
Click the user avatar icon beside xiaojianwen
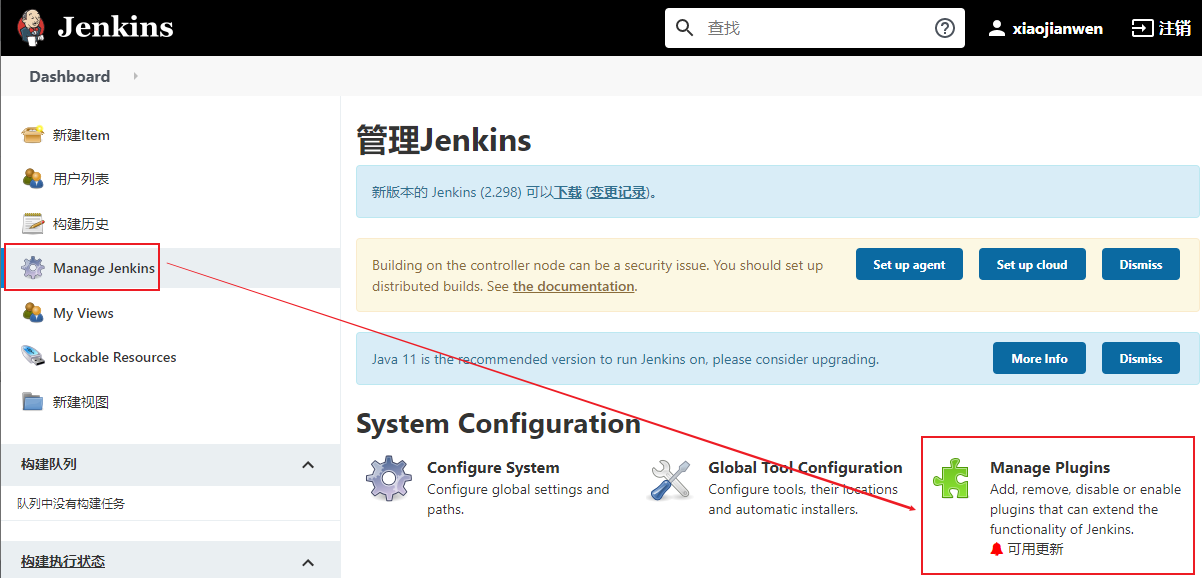(996, 28)
